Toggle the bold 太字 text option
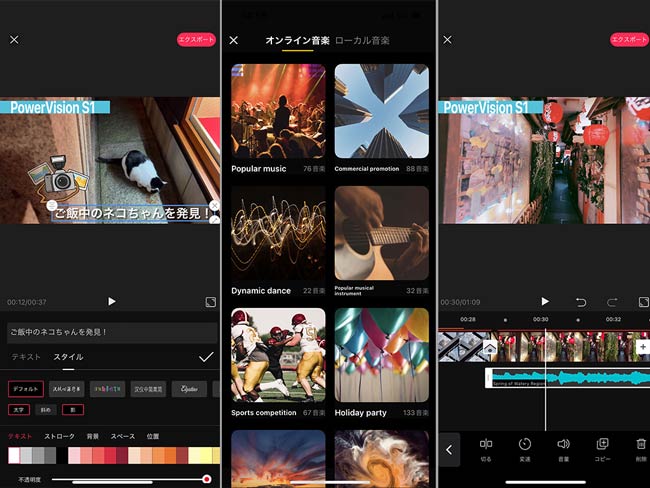 19,410
